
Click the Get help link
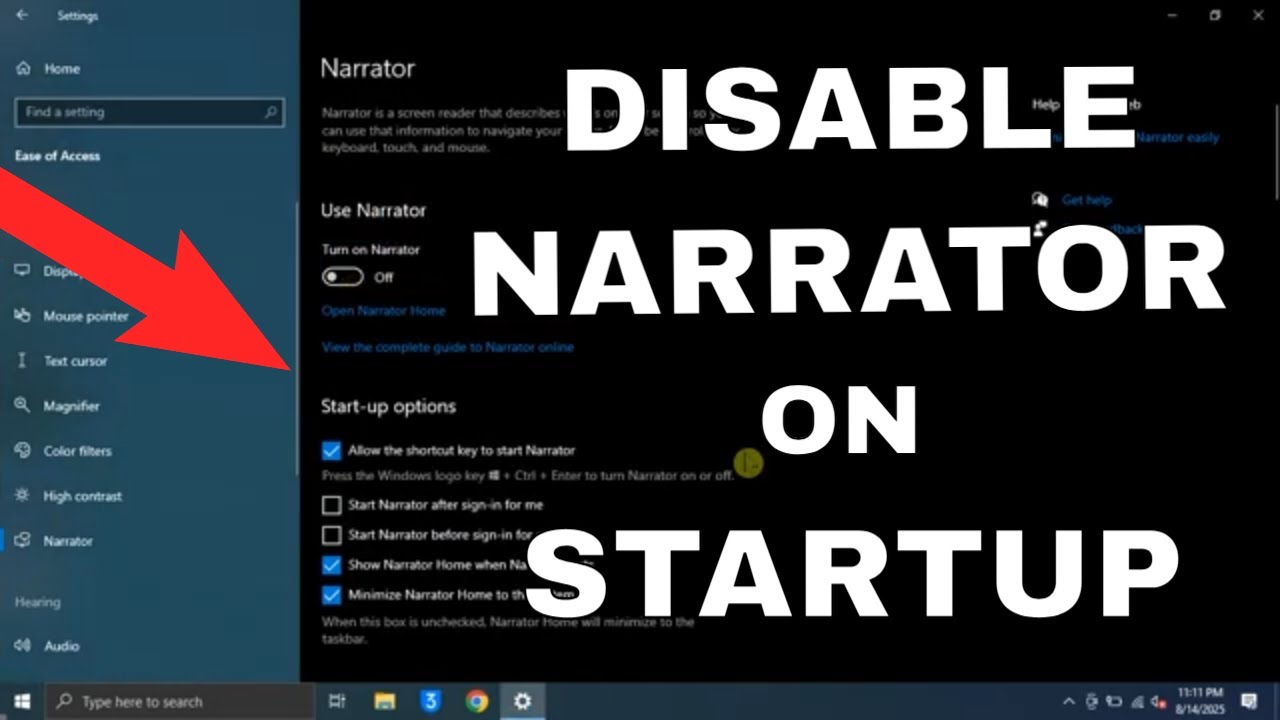(1086, 200)
